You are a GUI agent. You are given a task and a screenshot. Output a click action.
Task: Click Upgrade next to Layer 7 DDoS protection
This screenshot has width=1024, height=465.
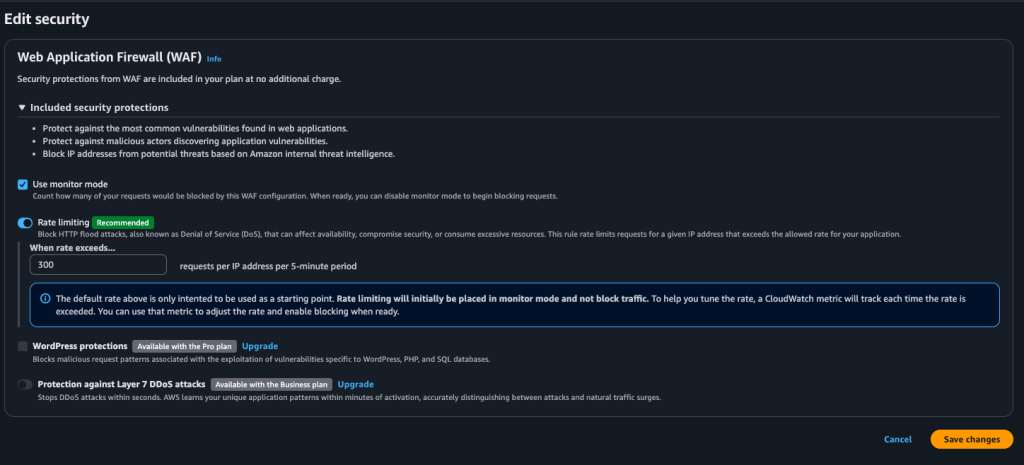point(355,384)
